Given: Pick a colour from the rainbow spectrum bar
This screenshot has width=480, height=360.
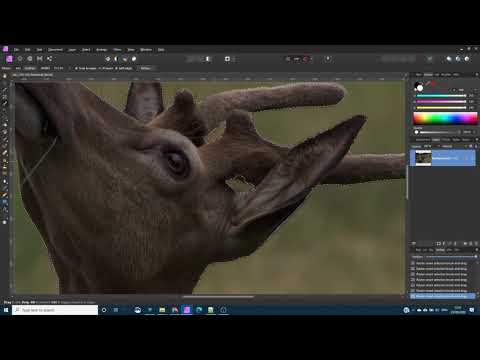Looking at the screenshot, I should click(445, 118).
